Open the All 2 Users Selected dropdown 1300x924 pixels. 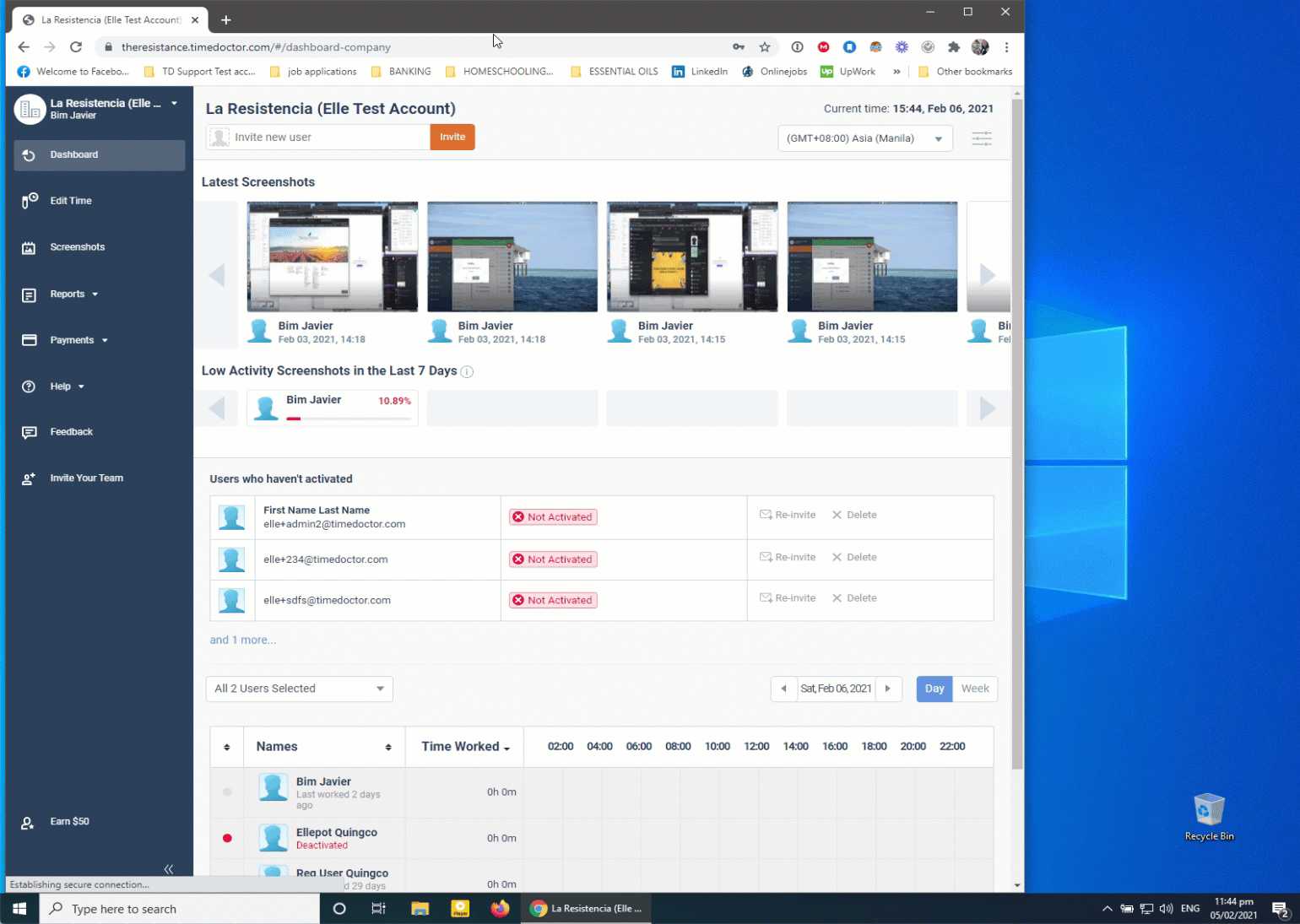point(298,689)
